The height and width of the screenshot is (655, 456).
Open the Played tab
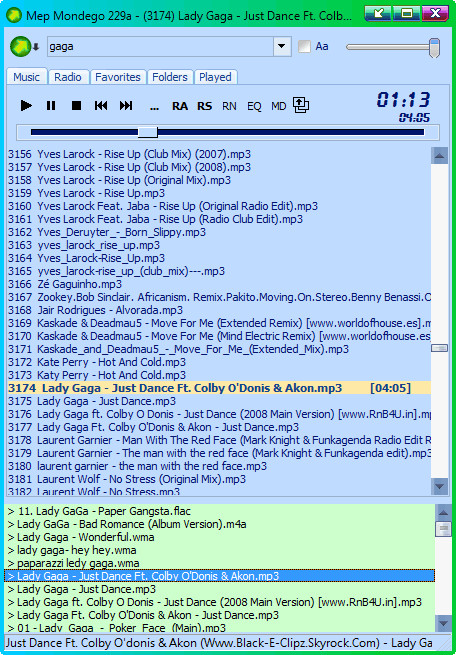[215, 77]
